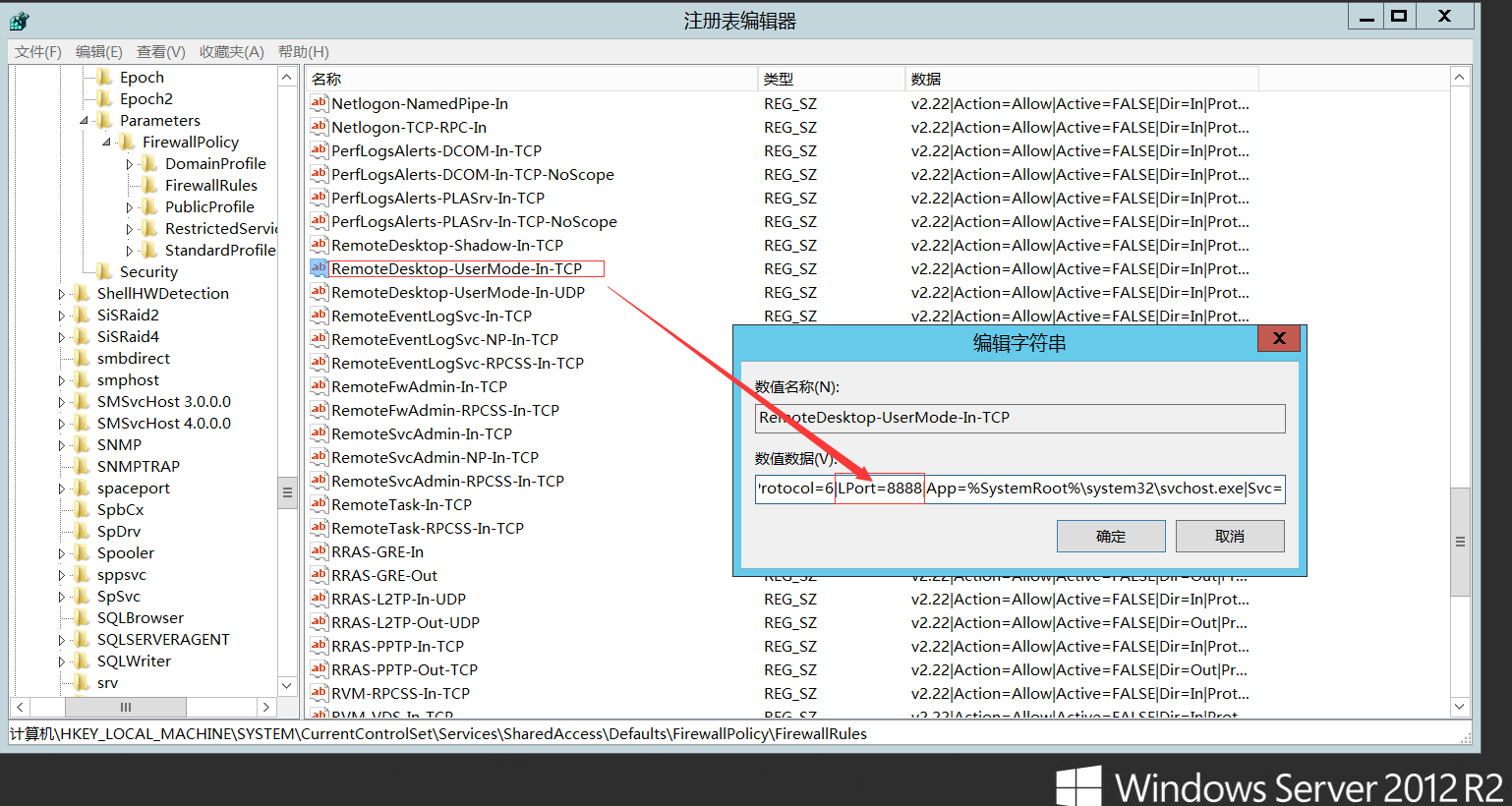Viewport: 1512px width, 806px height.
Task: Select the spaceport tree key
Action: pos(134,488)
